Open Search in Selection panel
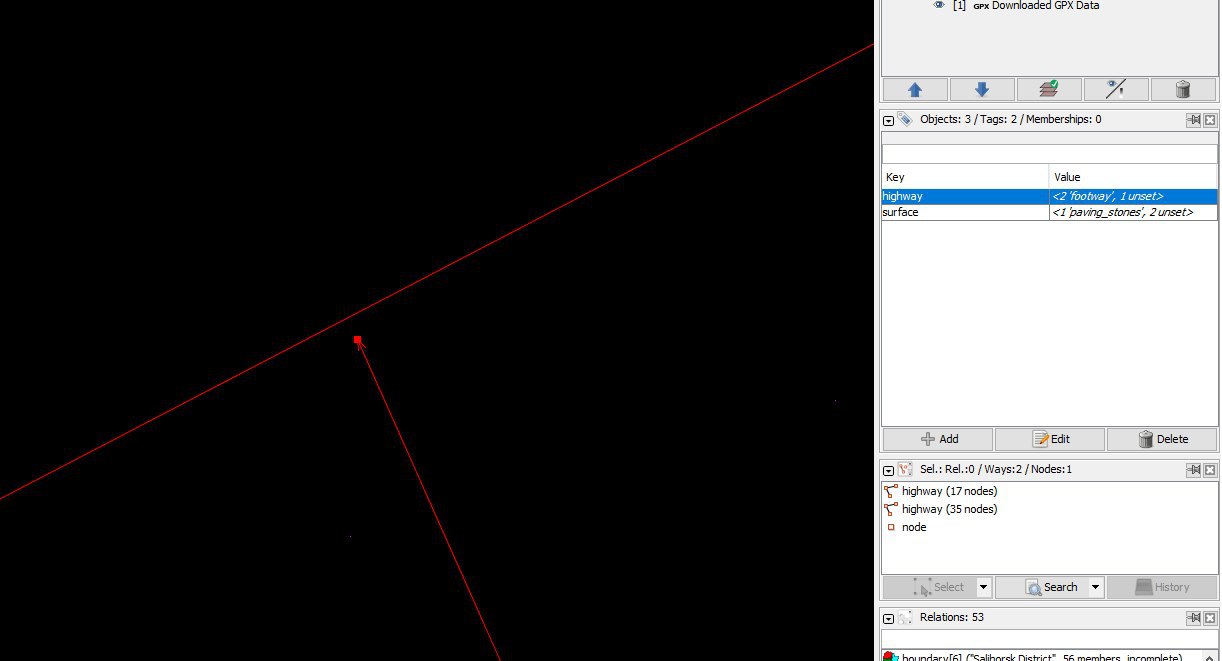Image resolution: width=1222 pixels, height=661 pixels. 1041,587
